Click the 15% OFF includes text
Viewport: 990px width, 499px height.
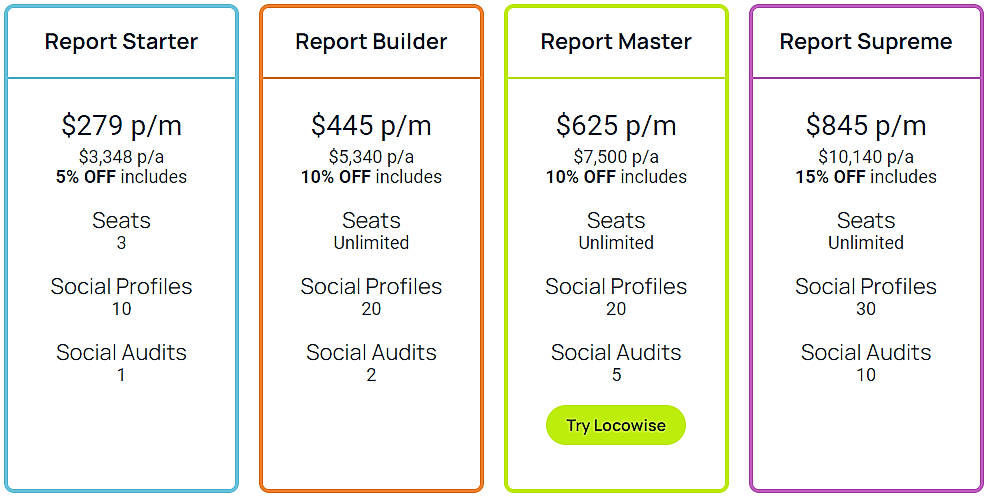pyautogui.click(x=866, y=177)
